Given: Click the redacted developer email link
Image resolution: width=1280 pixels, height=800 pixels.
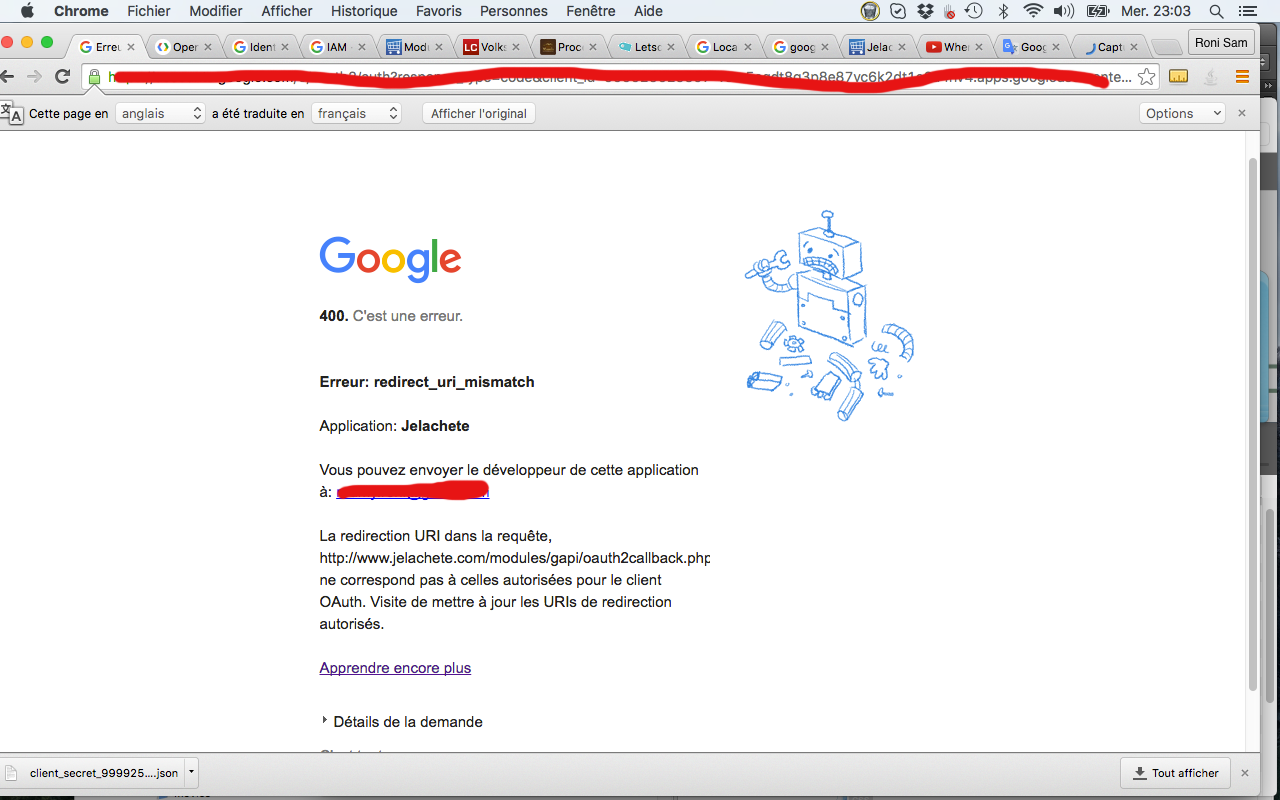Looking at the screenshot, I should (412, 492).
